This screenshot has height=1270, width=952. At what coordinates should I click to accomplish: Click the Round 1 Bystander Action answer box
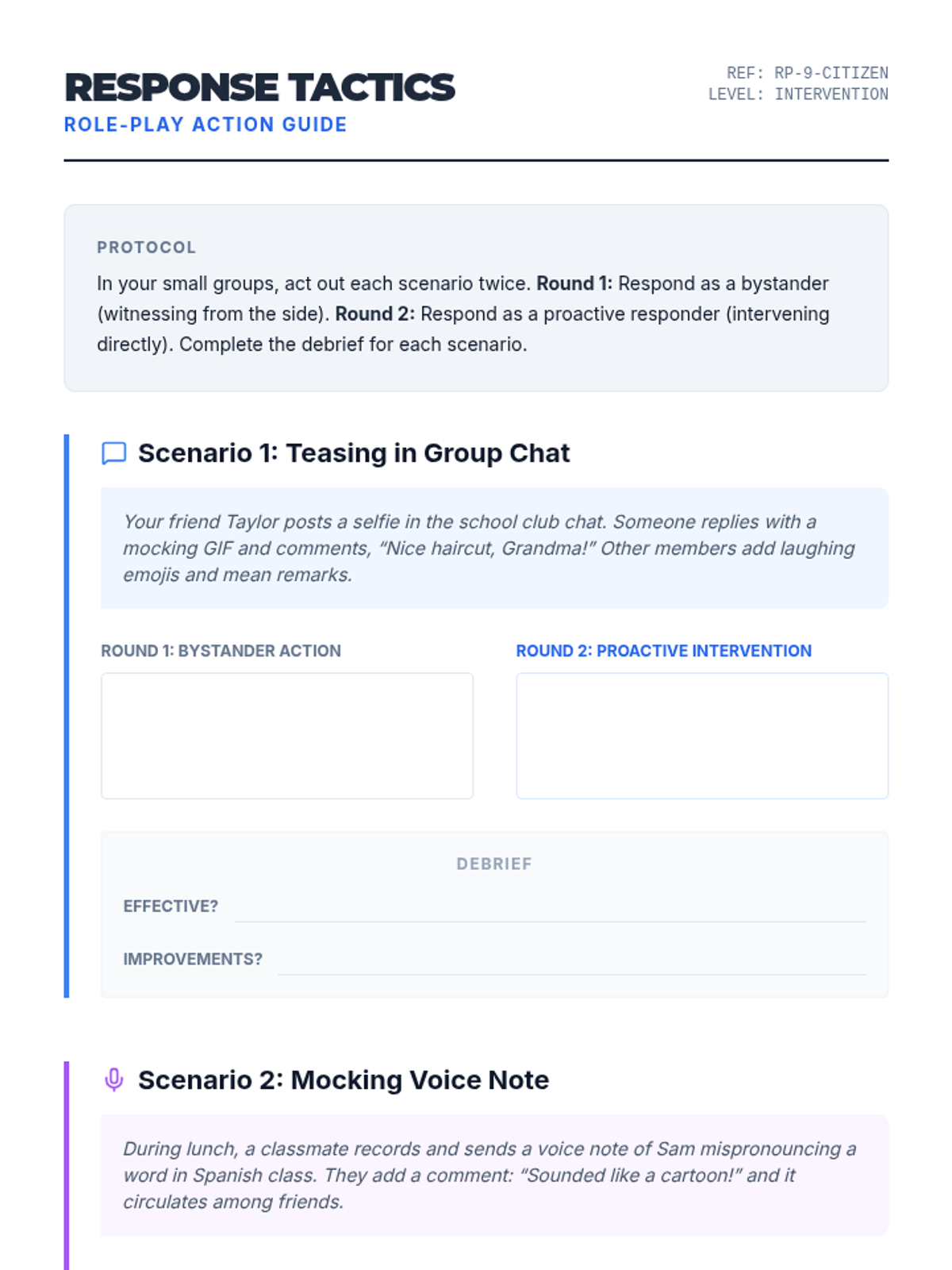click(x=287, y=736)
